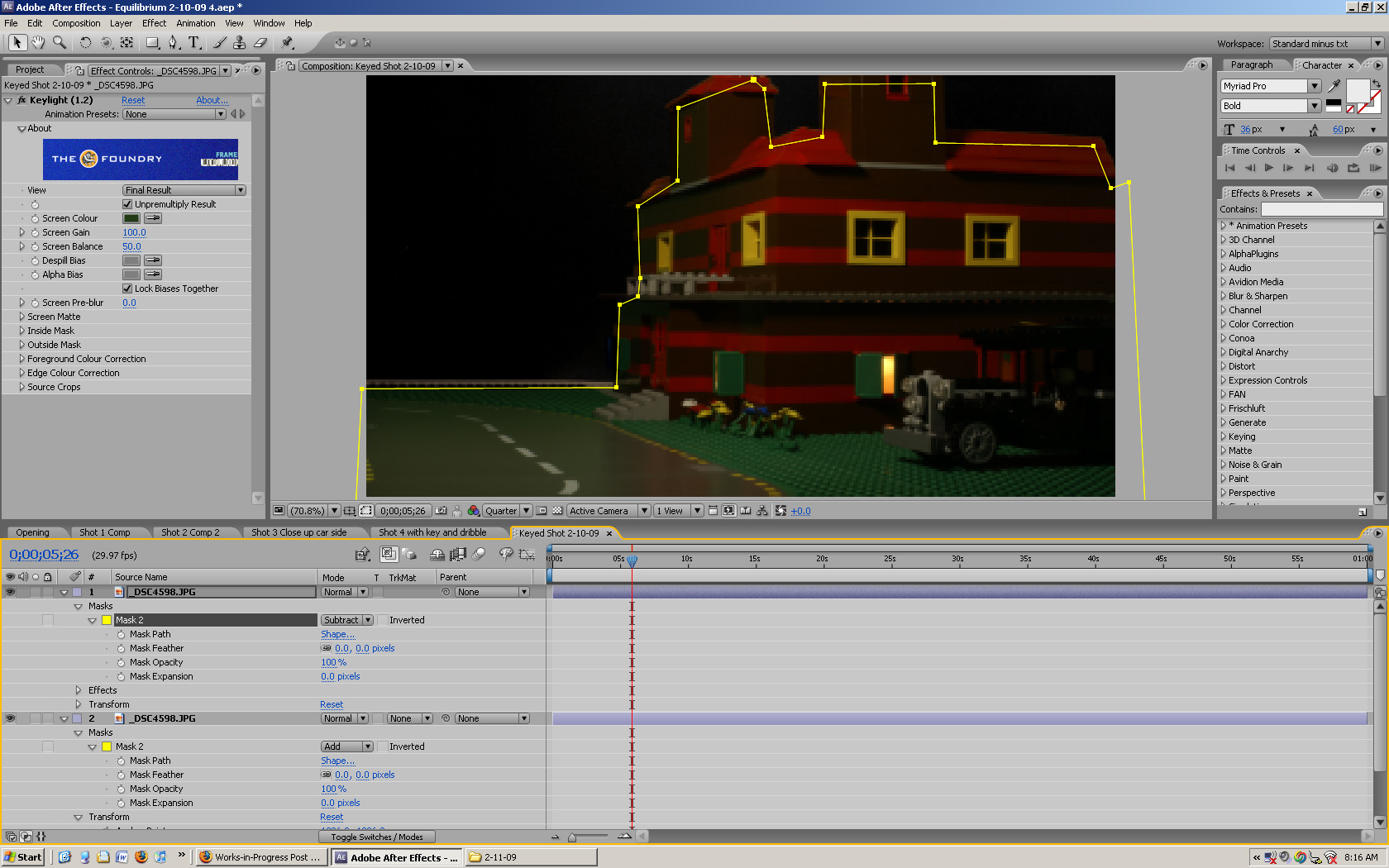Click the Take Snapshot camera icon
The image size is (1389, 868).
click(x=441, y=511)
